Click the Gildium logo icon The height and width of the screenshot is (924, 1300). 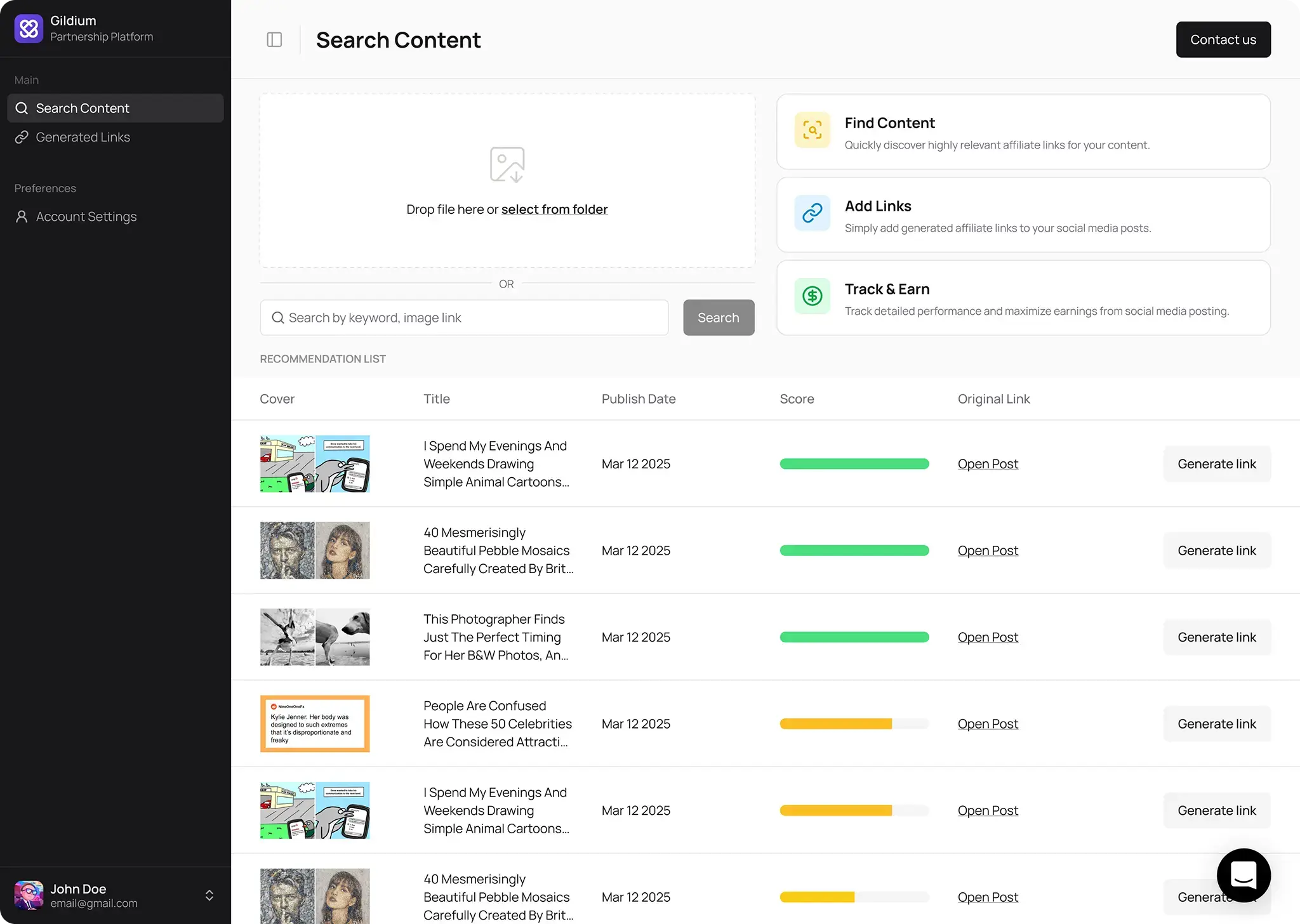pos(28,28)
